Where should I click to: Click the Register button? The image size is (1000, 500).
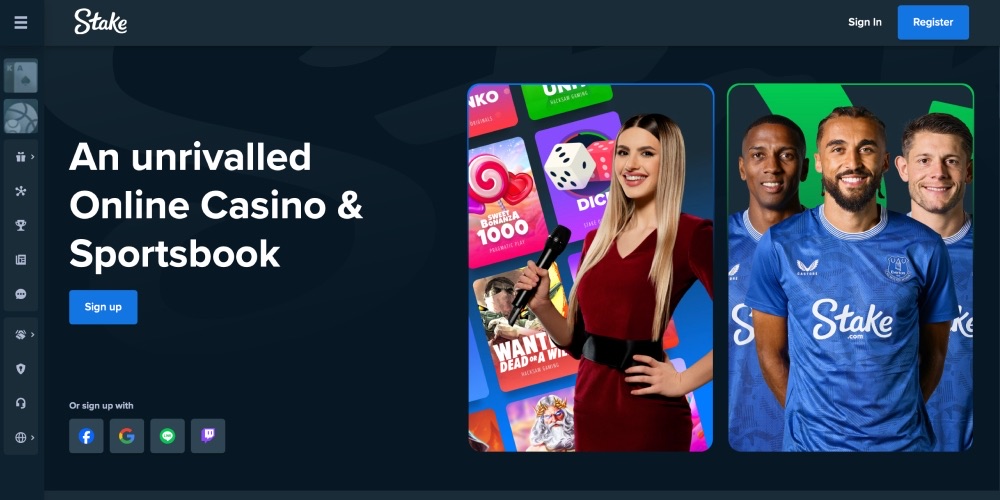[x=933, y=22]
